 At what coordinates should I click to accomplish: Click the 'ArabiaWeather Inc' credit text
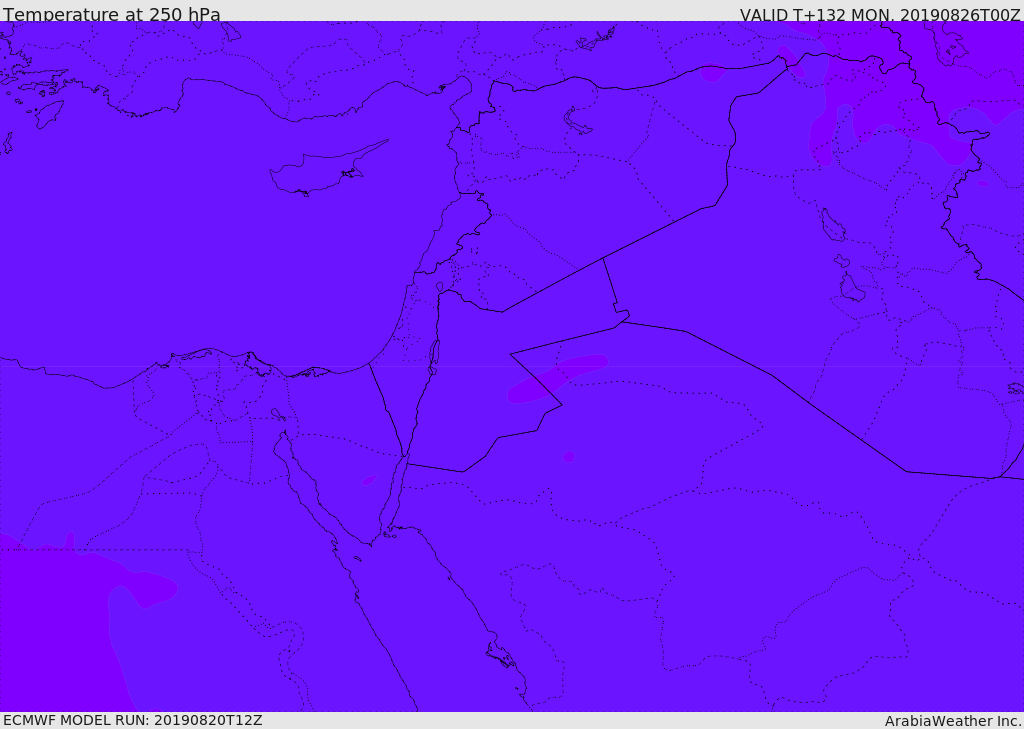[952, 721]
